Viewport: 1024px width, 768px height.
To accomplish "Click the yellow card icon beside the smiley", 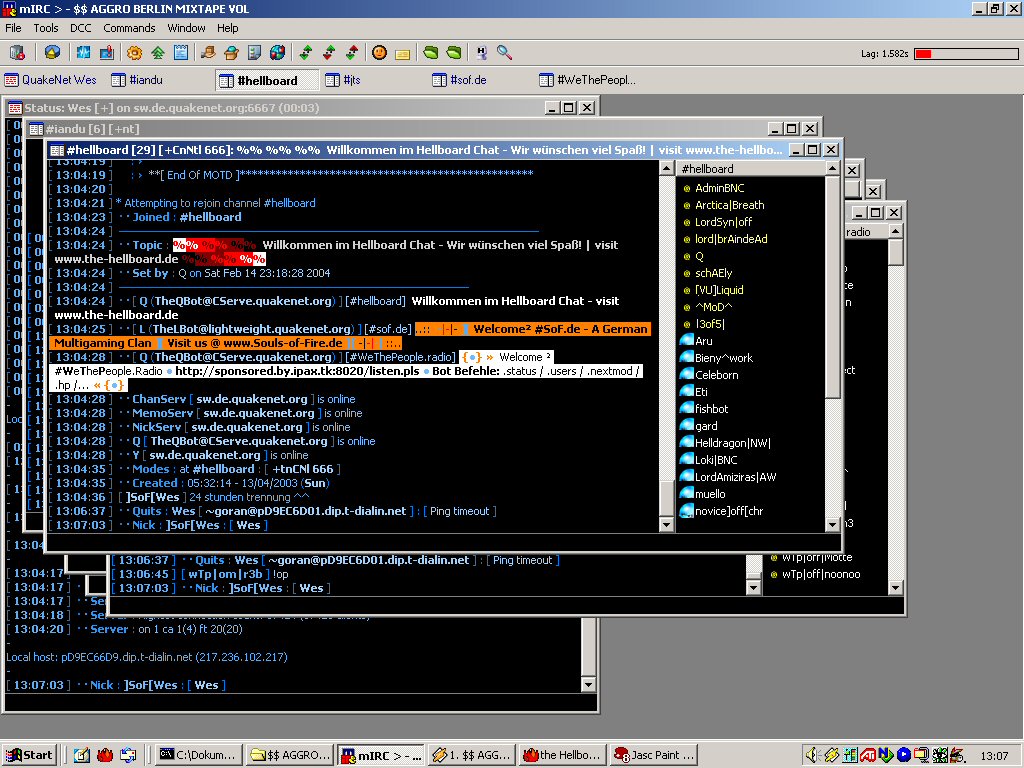I will tap(402, 52).
